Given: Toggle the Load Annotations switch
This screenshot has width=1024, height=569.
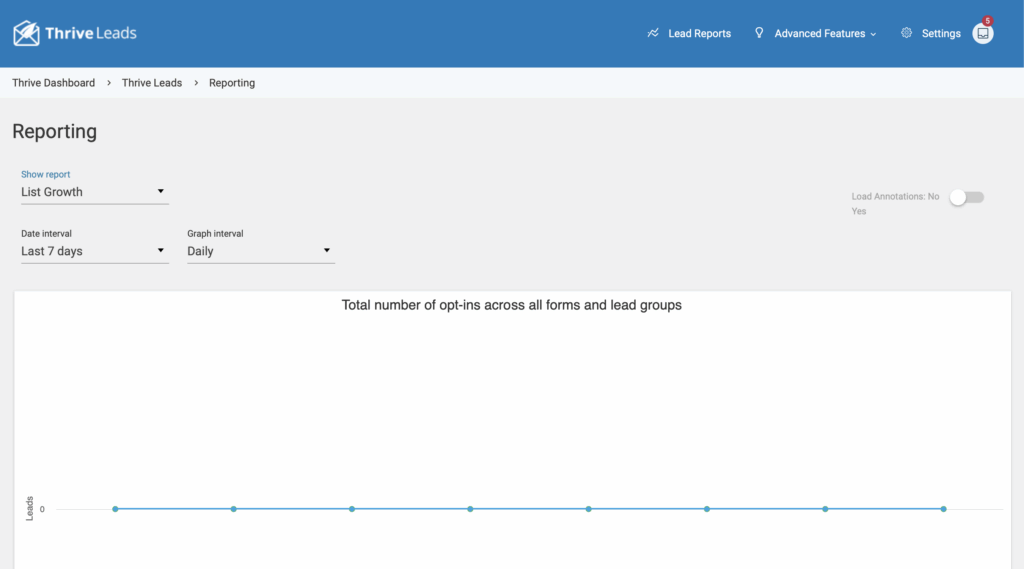Looking at the screenshot, I should [966, 197].
